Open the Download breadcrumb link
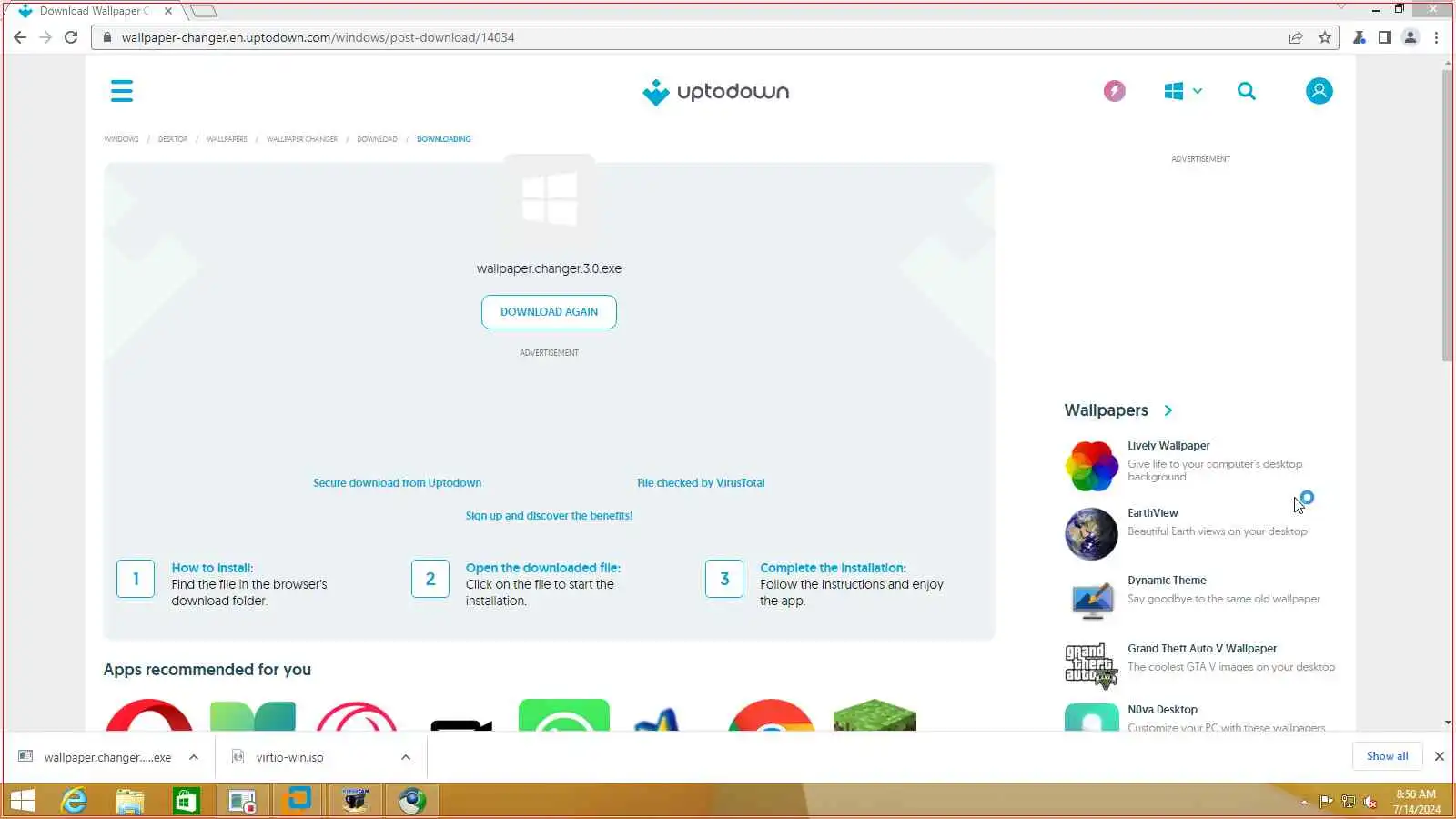 point(377,139)
